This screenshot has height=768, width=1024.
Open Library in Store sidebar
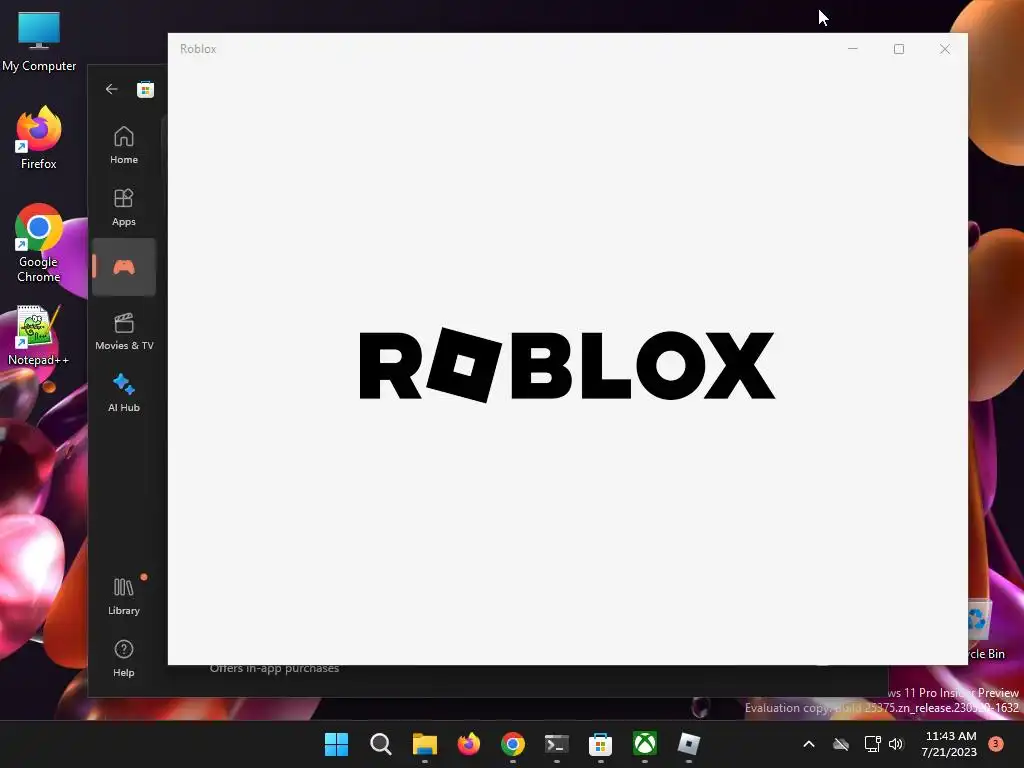(123, 596)
